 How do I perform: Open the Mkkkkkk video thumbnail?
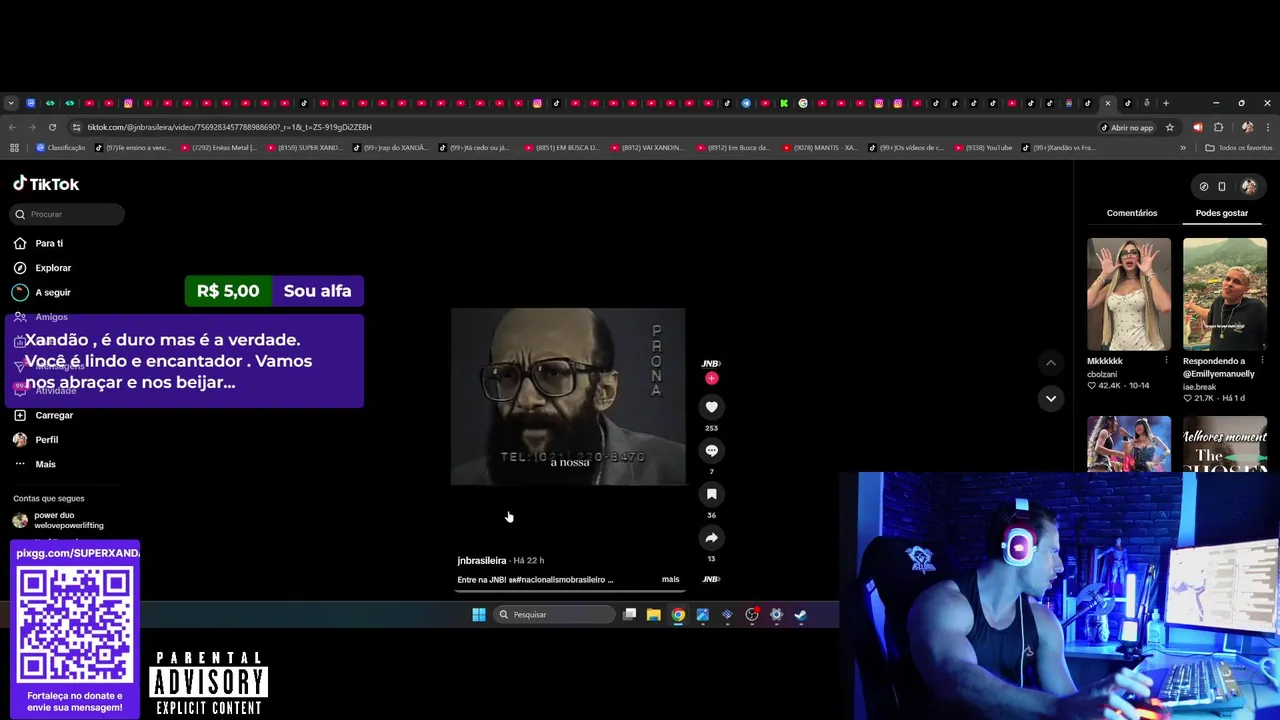tap(1129, 294)
